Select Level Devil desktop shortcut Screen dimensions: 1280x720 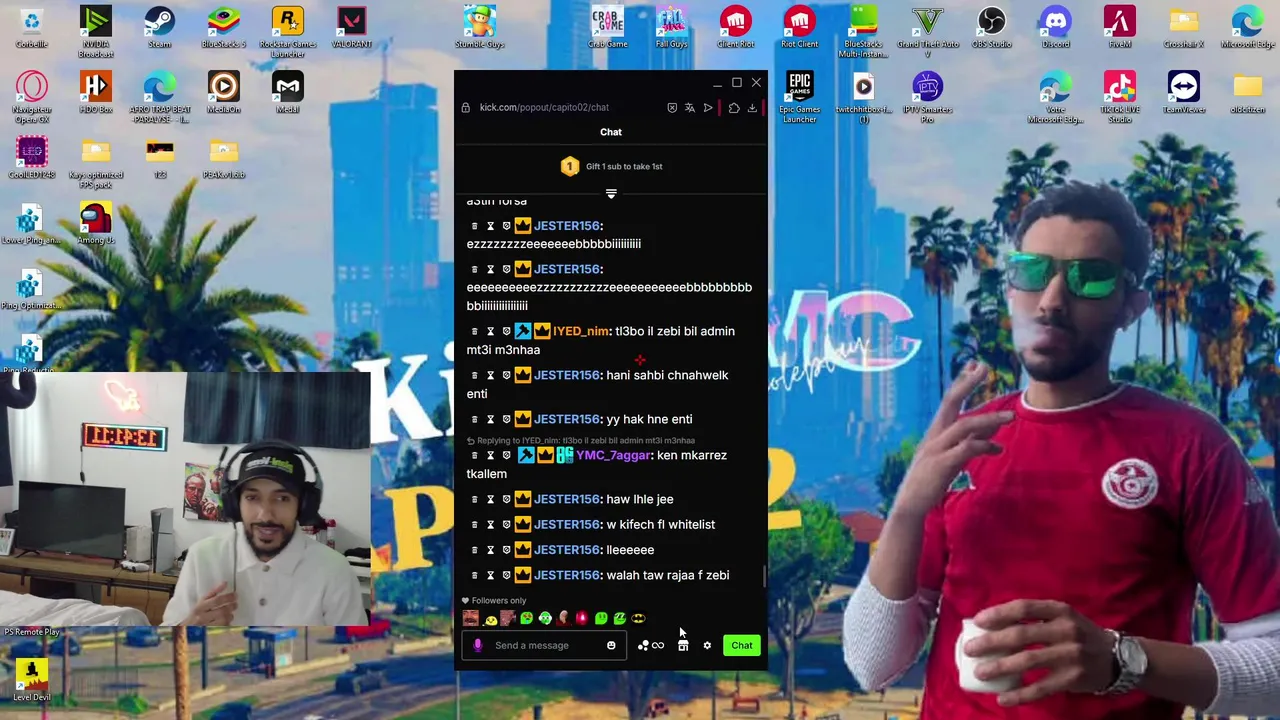pyautogui.click(x=31, y=681)
